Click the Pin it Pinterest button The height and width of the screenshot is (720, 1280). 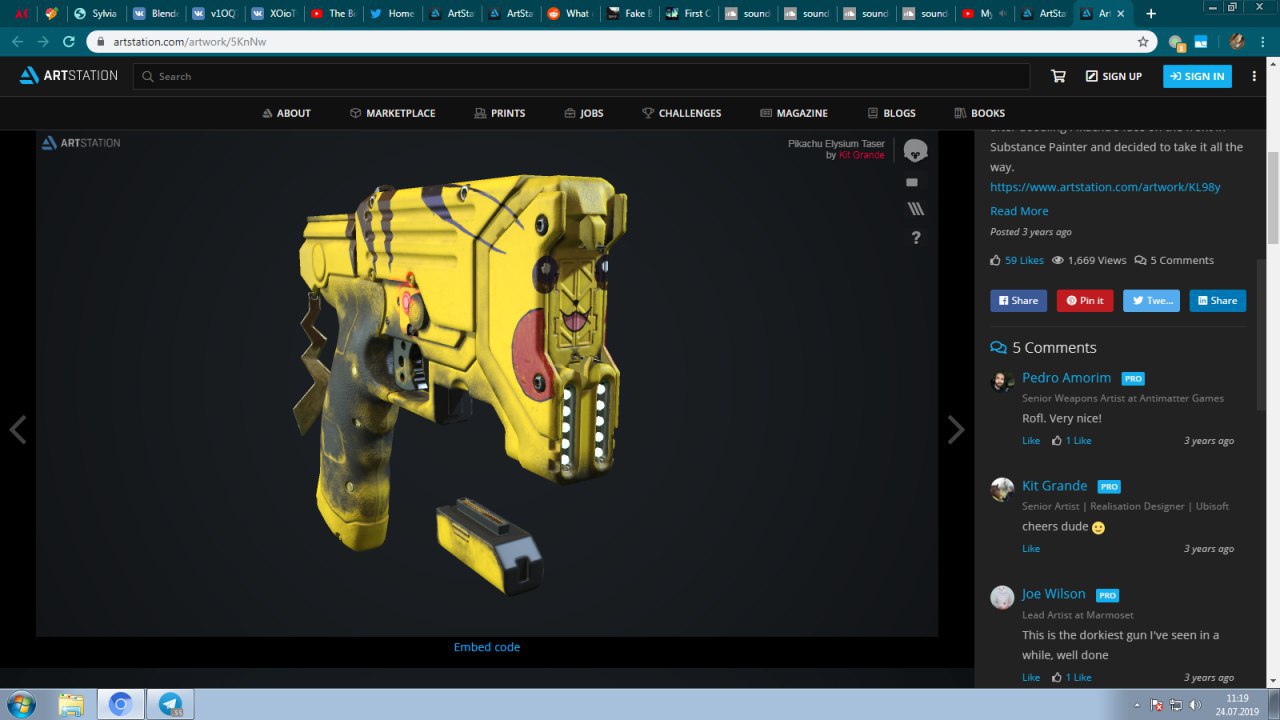click(1085, 300)
